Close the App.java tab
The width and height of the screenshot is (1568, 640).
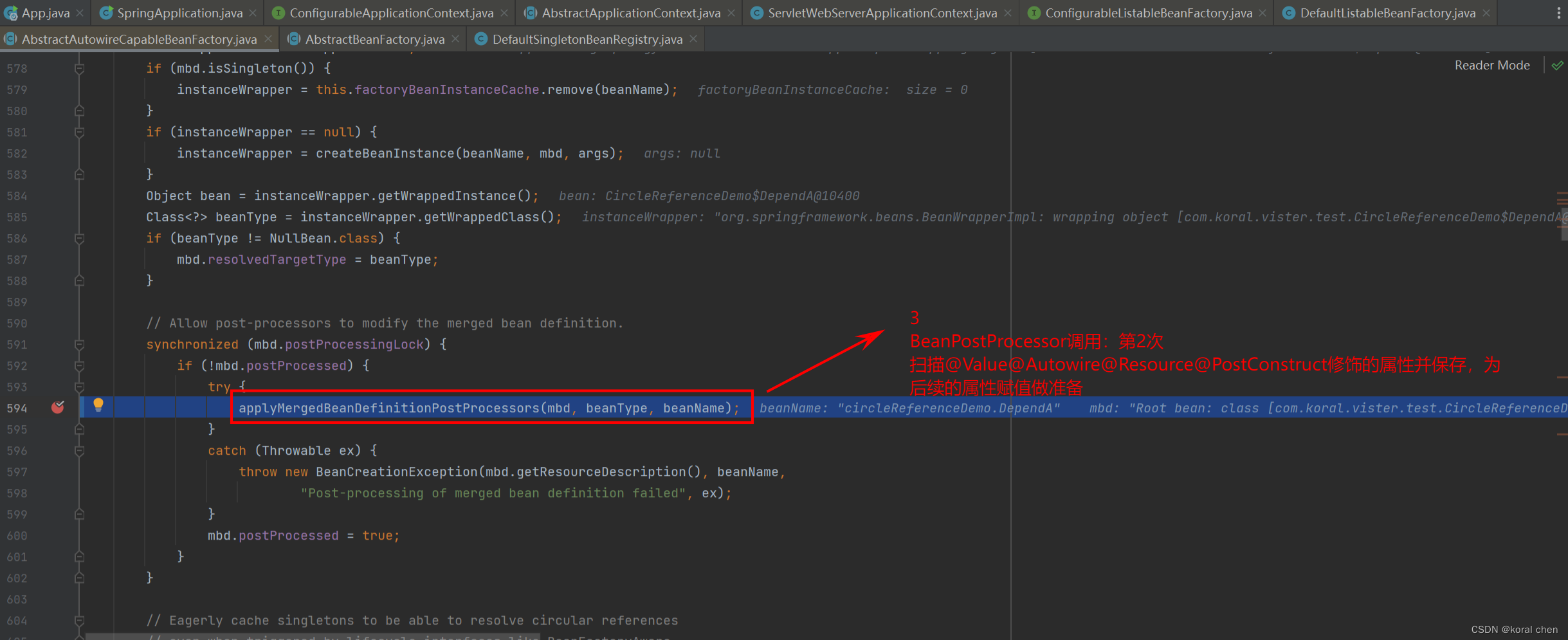80,13
